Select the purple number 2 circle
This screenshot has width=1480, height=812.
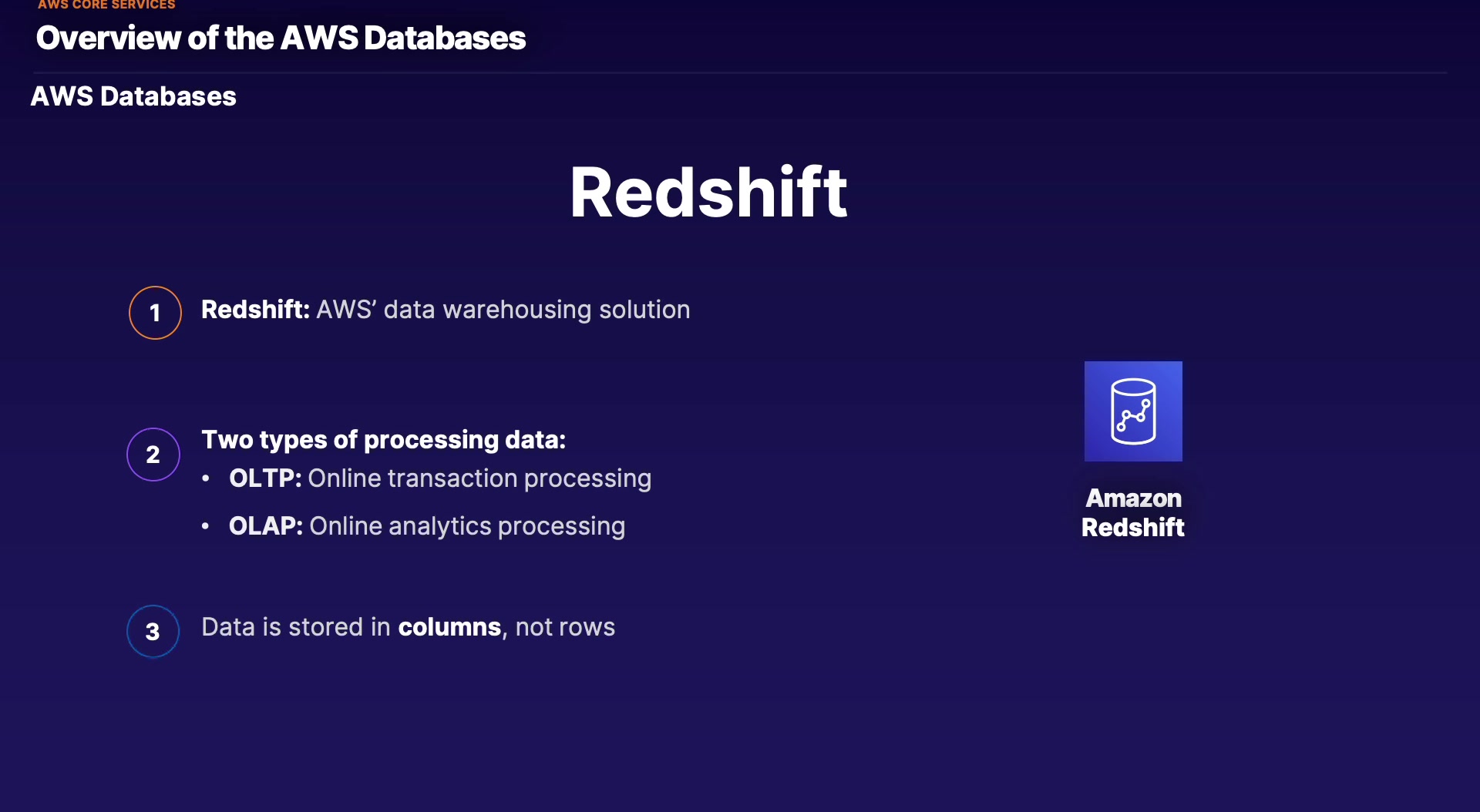click(153, 455)
